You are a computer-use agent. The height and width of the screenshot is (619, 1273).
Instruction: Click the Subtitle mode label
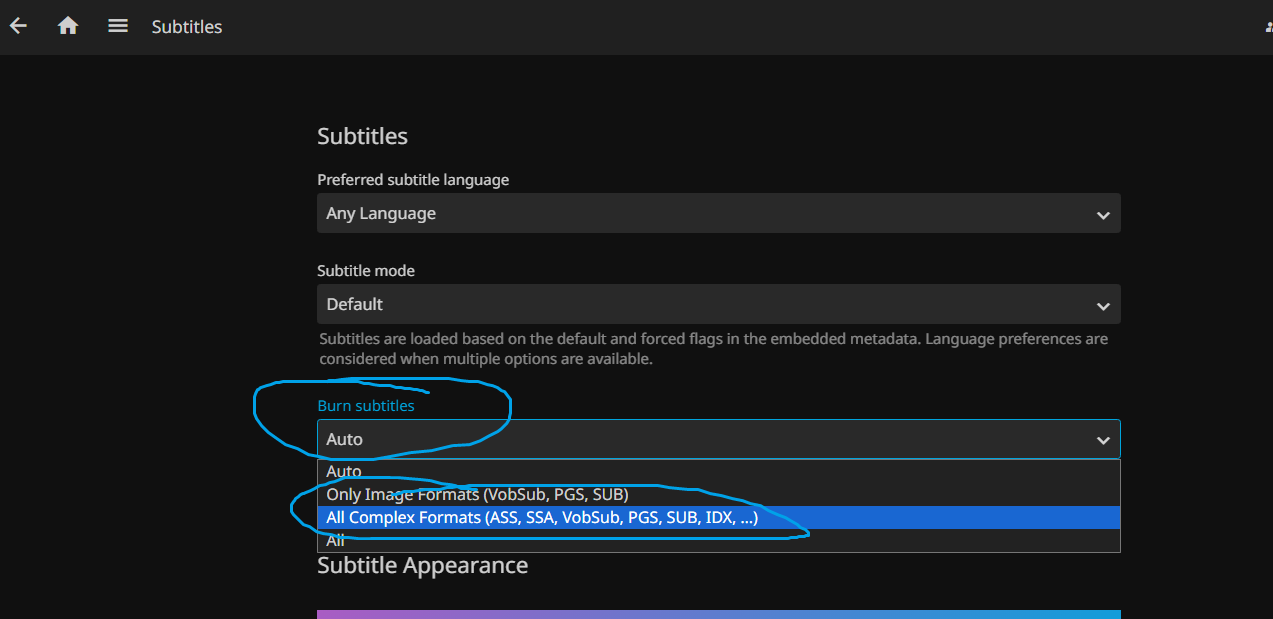pos(366,270)
